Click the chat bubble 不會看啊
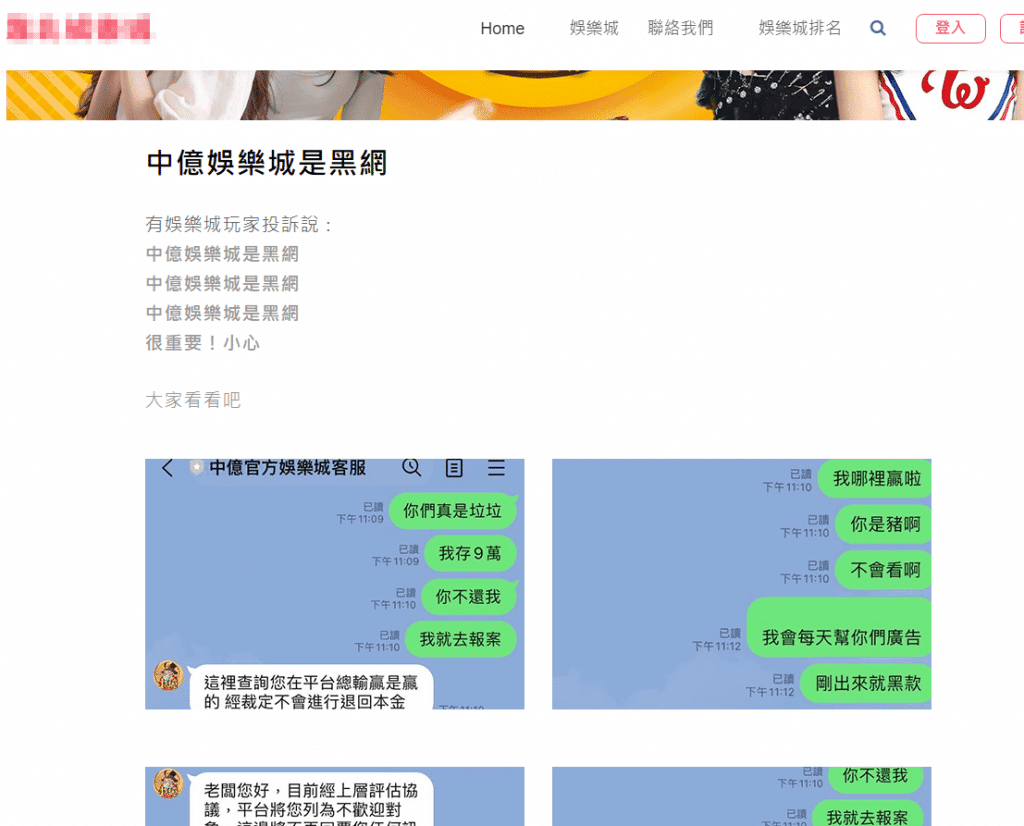This screenshot has height=826, width=1024. click(x=884, y=570)
